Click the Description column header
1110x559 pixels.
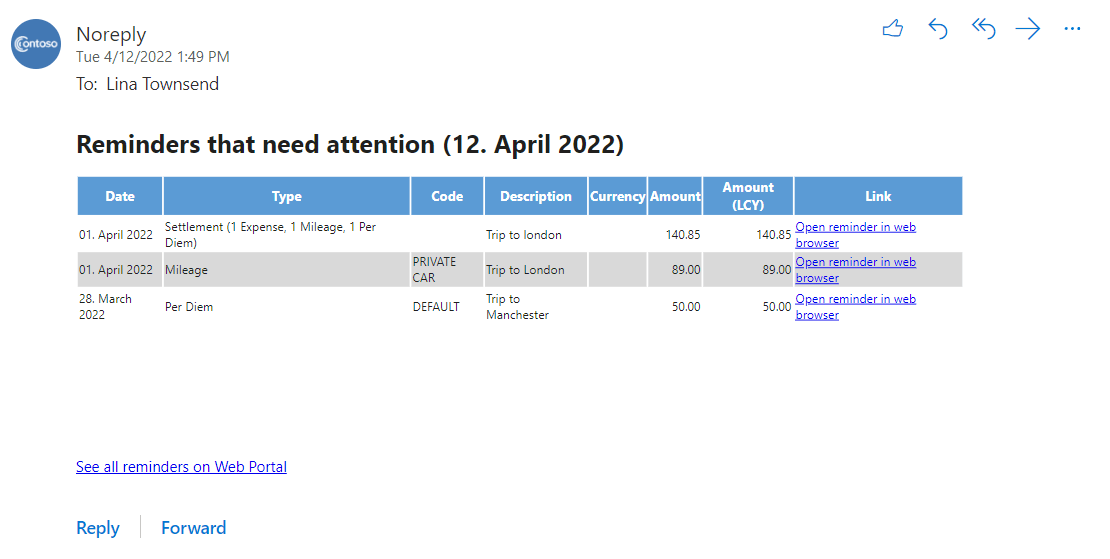pyautogui.click(x=536, y=196)
